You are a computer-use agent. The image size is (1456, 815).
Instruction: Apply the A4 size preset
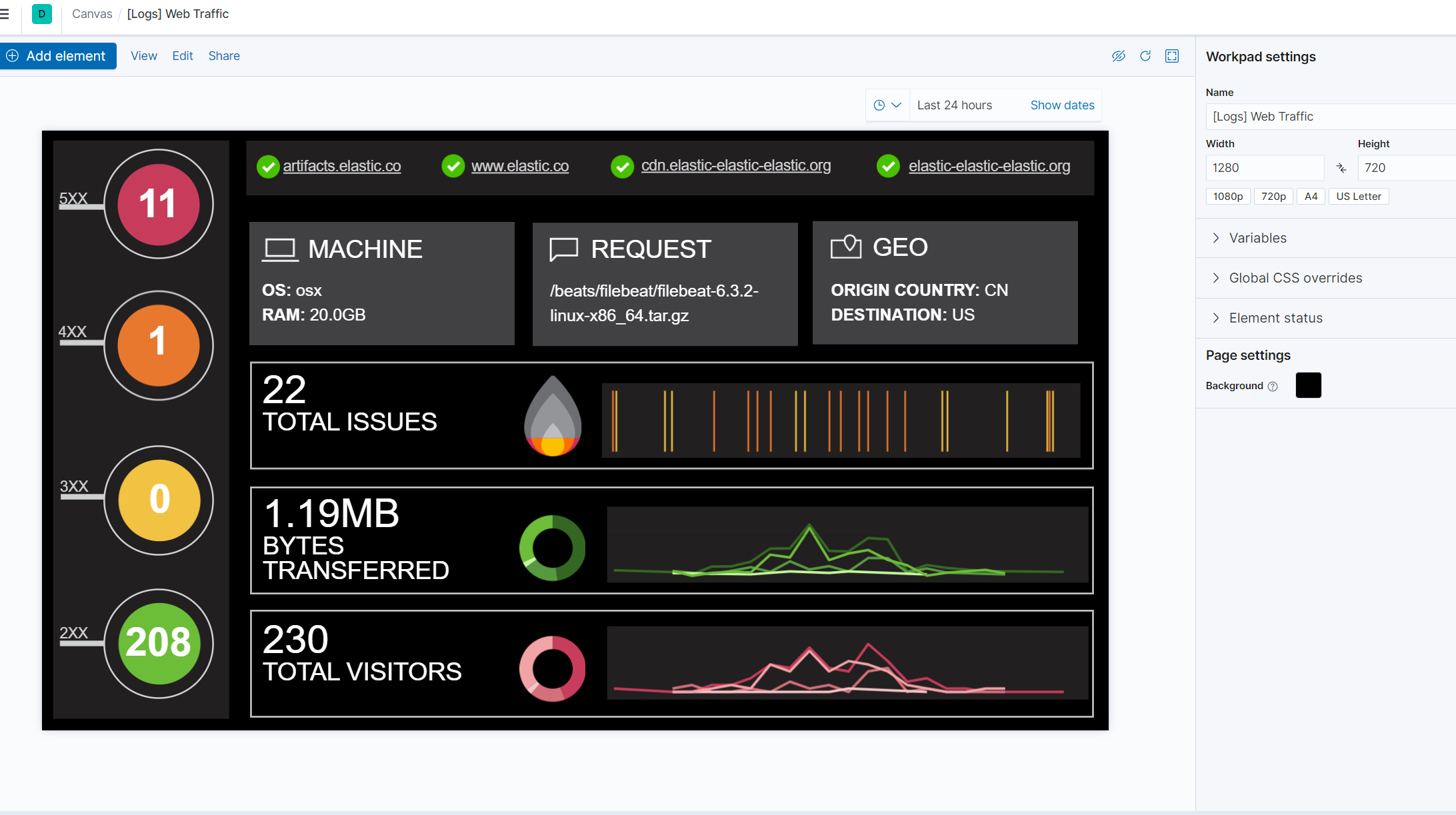(x=1311, y=197)
